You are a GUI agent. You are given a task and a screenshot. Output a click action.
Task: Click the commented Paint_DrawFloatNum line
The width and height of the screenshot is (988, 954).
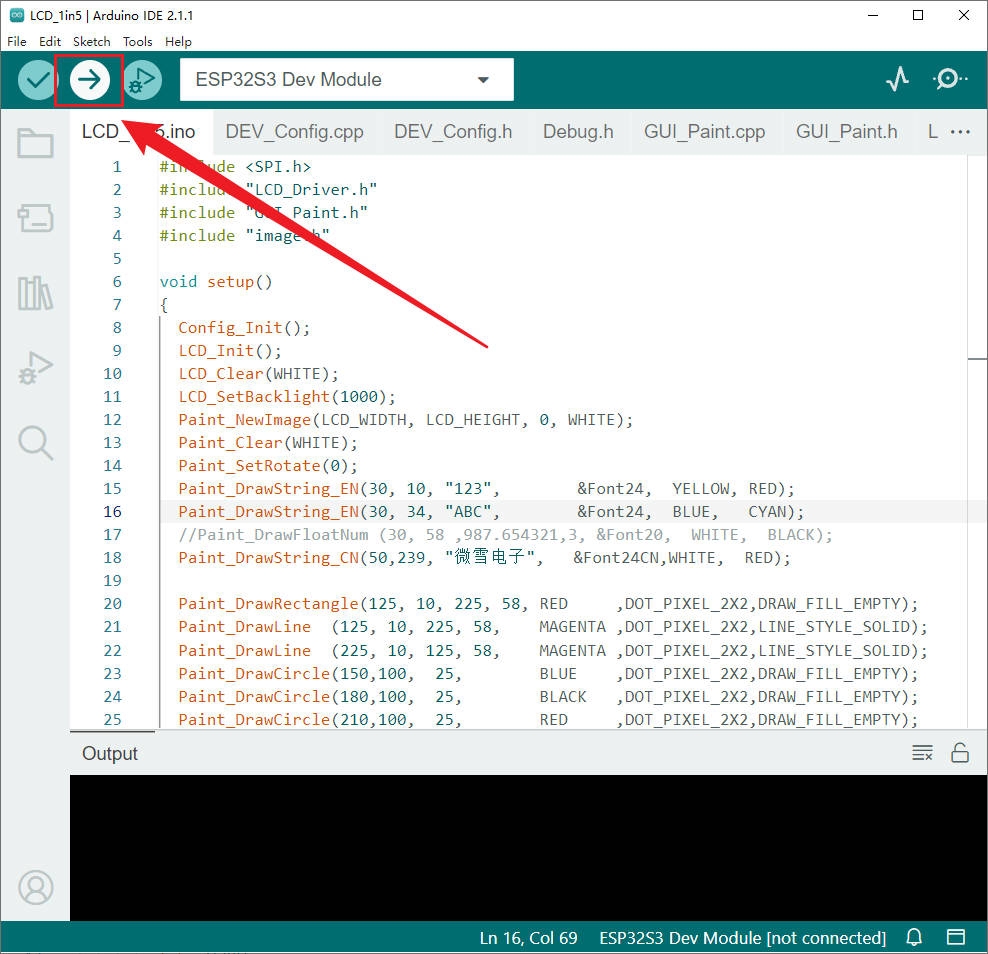coord(505,534)
